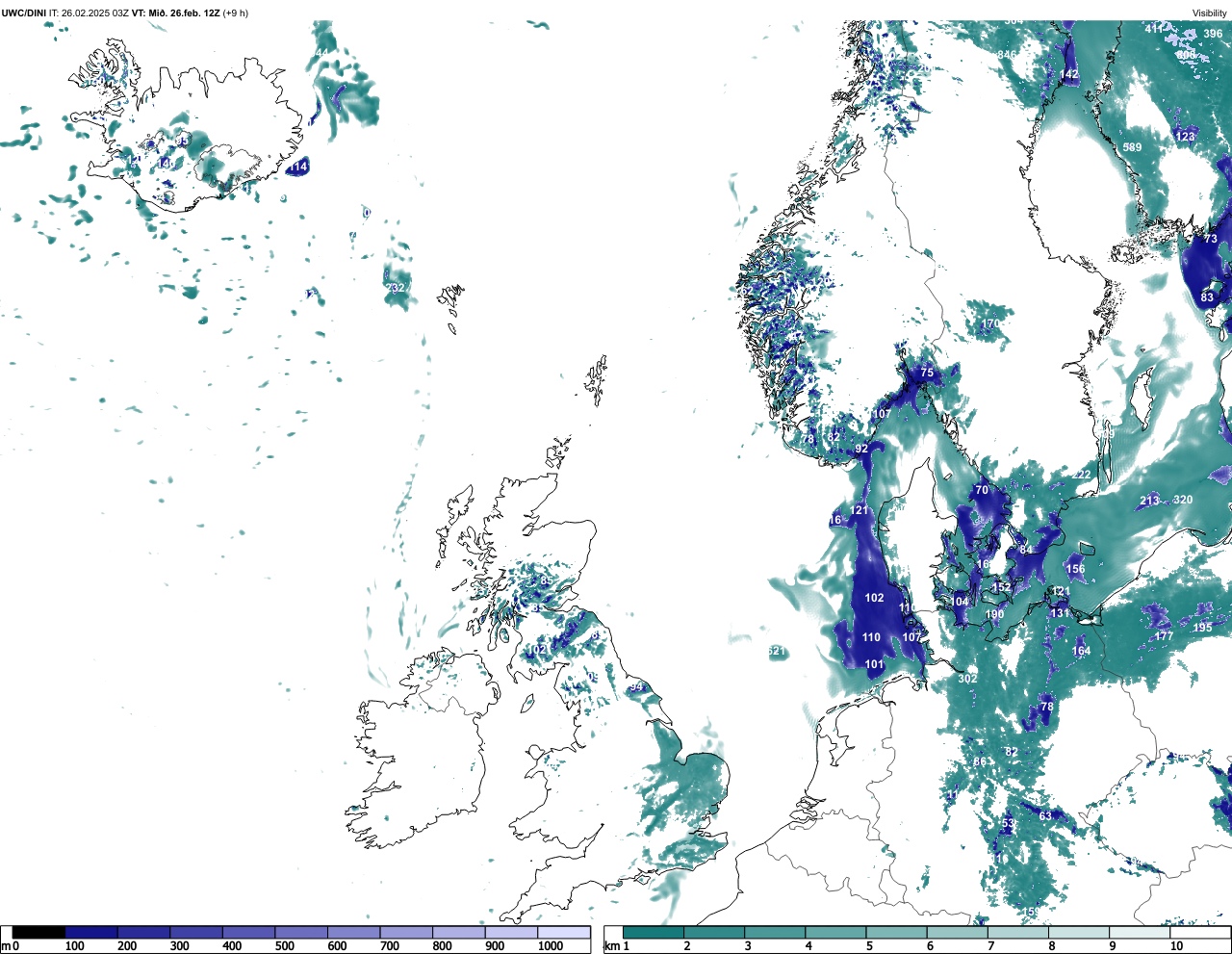Click the '92' value off southern Norway
The width and height of the screenshot is (1232, 954).
tap(861, 449)
